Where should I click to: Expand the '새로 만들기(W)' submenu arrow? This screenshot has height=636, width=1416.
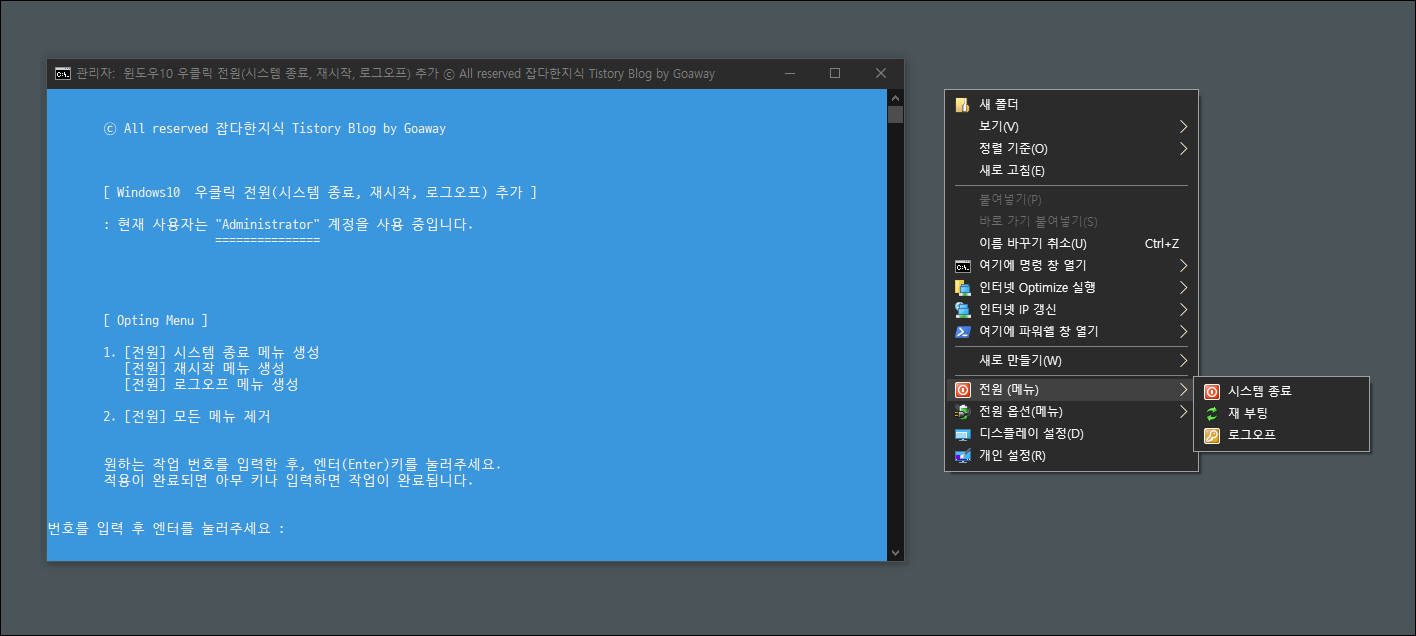[x=1183, y=361]
